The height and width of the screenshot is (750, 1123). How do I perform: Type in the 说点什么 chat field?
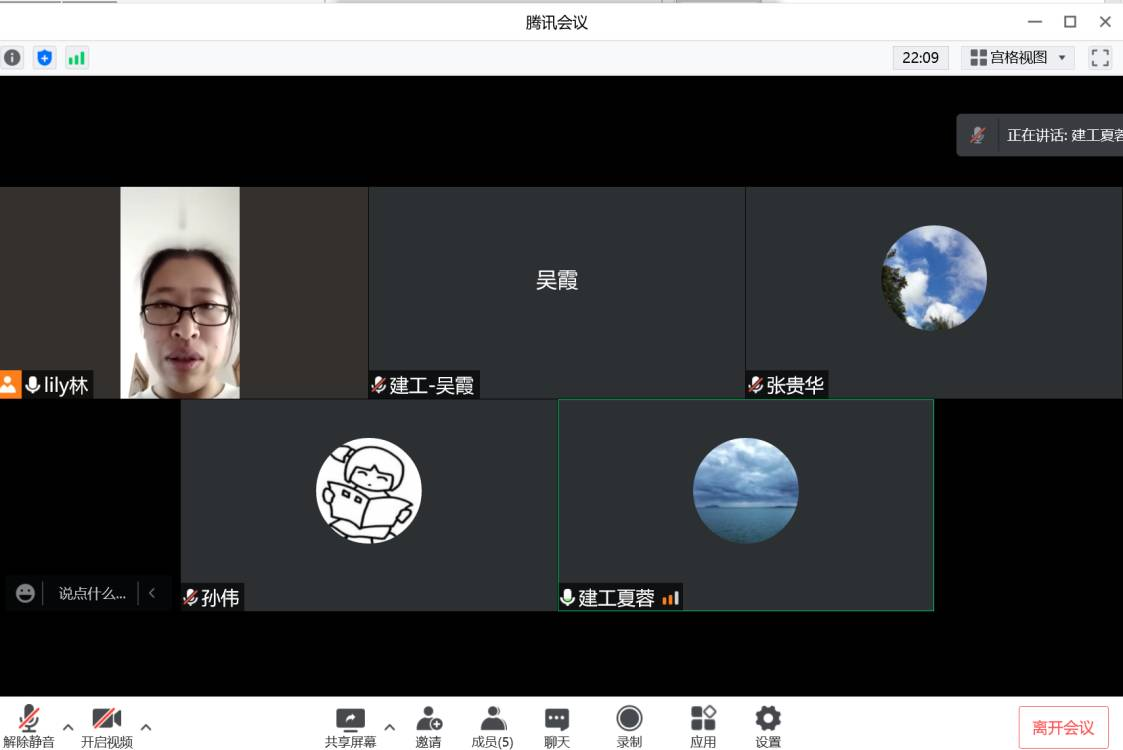point(92,593)
